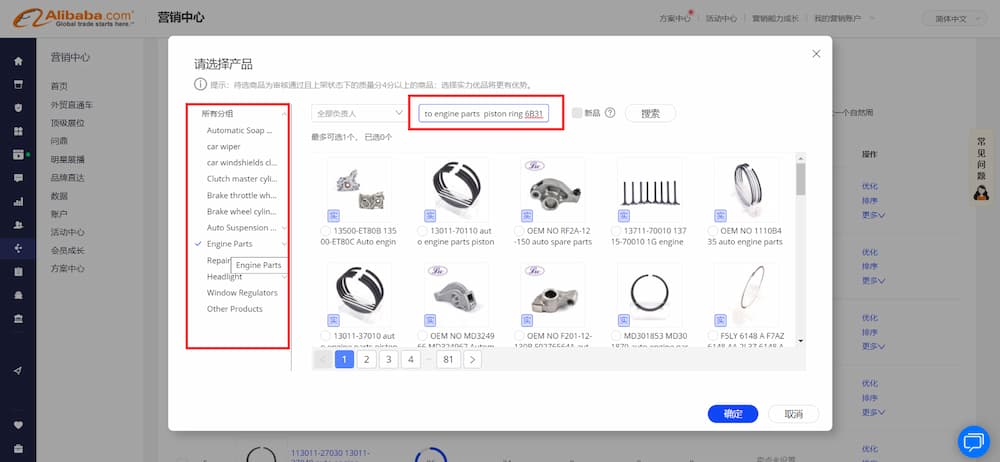Screen dimensions: 1000x462
Task: Click the speech bubble icon in left sidebar
Action: [18, 178]
